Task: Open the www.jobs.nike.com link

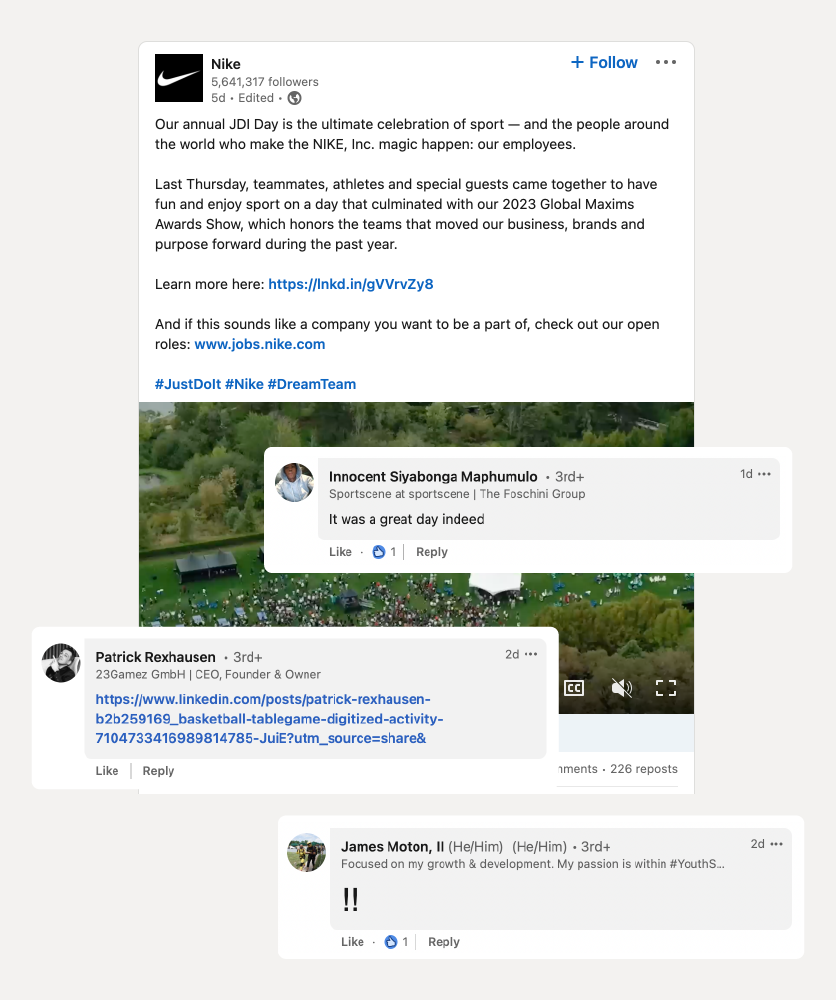Action: coord(260,344)
